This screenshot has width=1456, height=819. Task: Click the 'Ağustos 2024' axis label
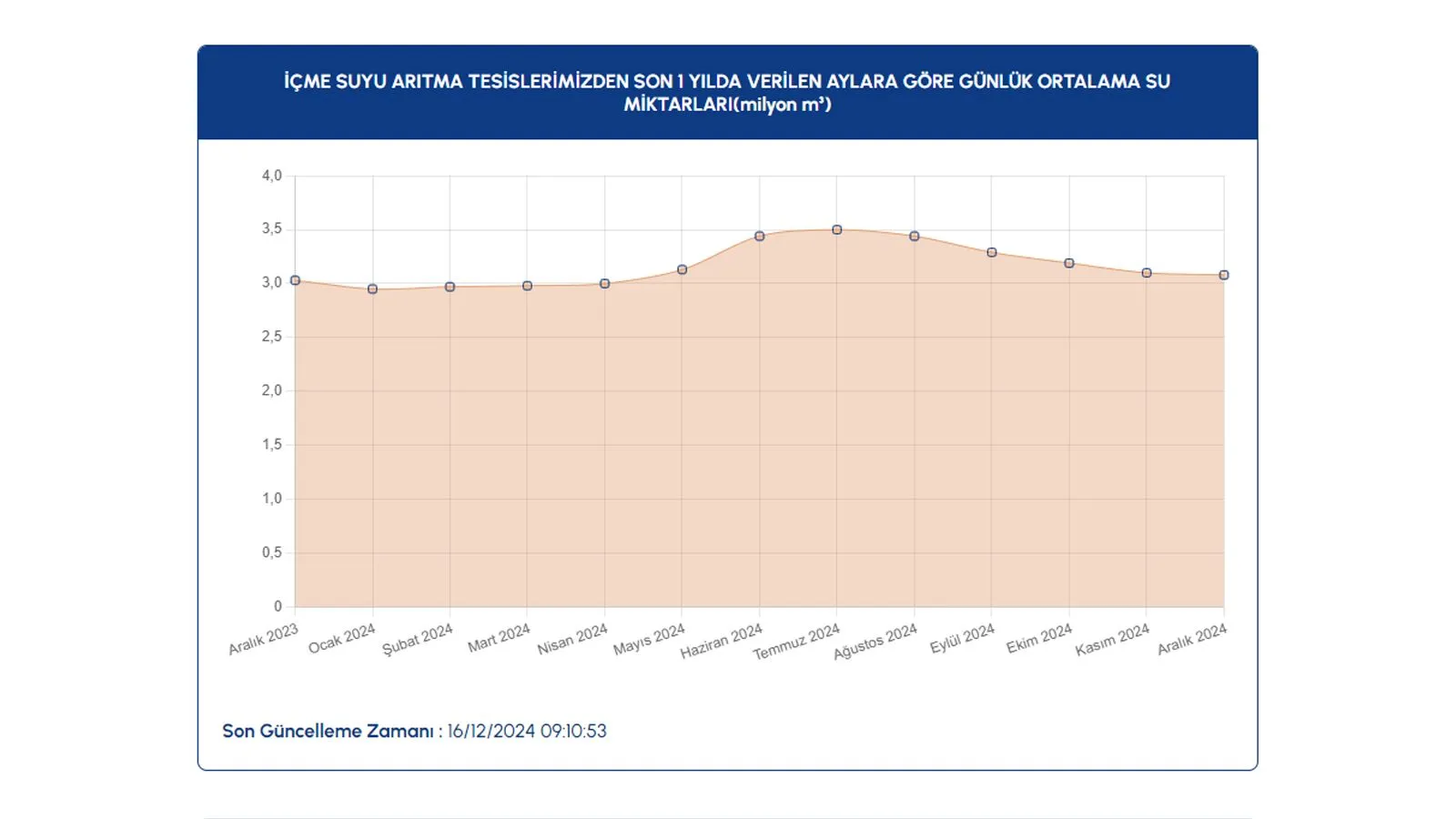point(875,642)
